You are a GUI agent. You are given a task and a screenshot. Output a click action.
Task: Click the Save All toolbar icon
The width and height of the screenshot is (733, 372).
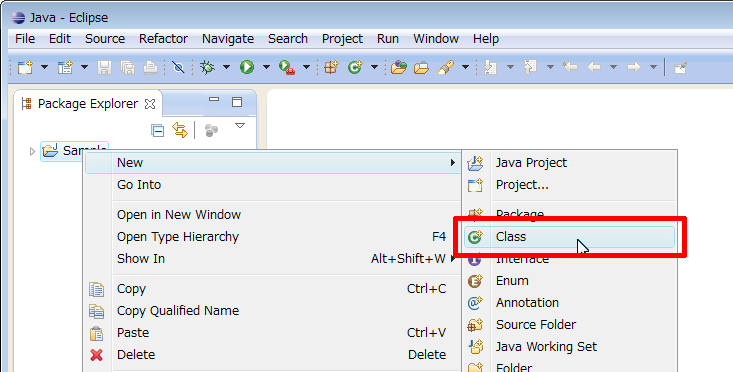click(x=128, y=67)
